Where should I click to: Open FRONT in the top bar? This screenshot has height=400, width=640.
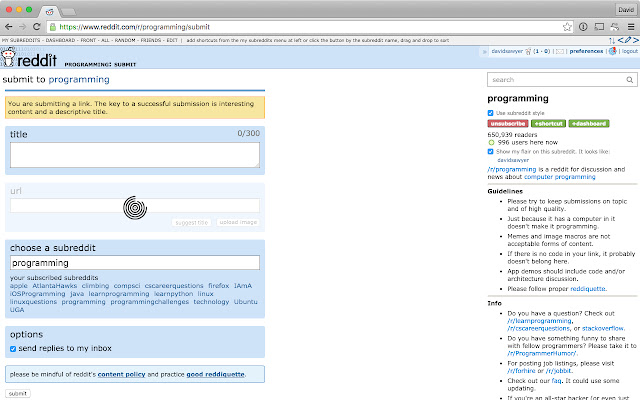88,40
